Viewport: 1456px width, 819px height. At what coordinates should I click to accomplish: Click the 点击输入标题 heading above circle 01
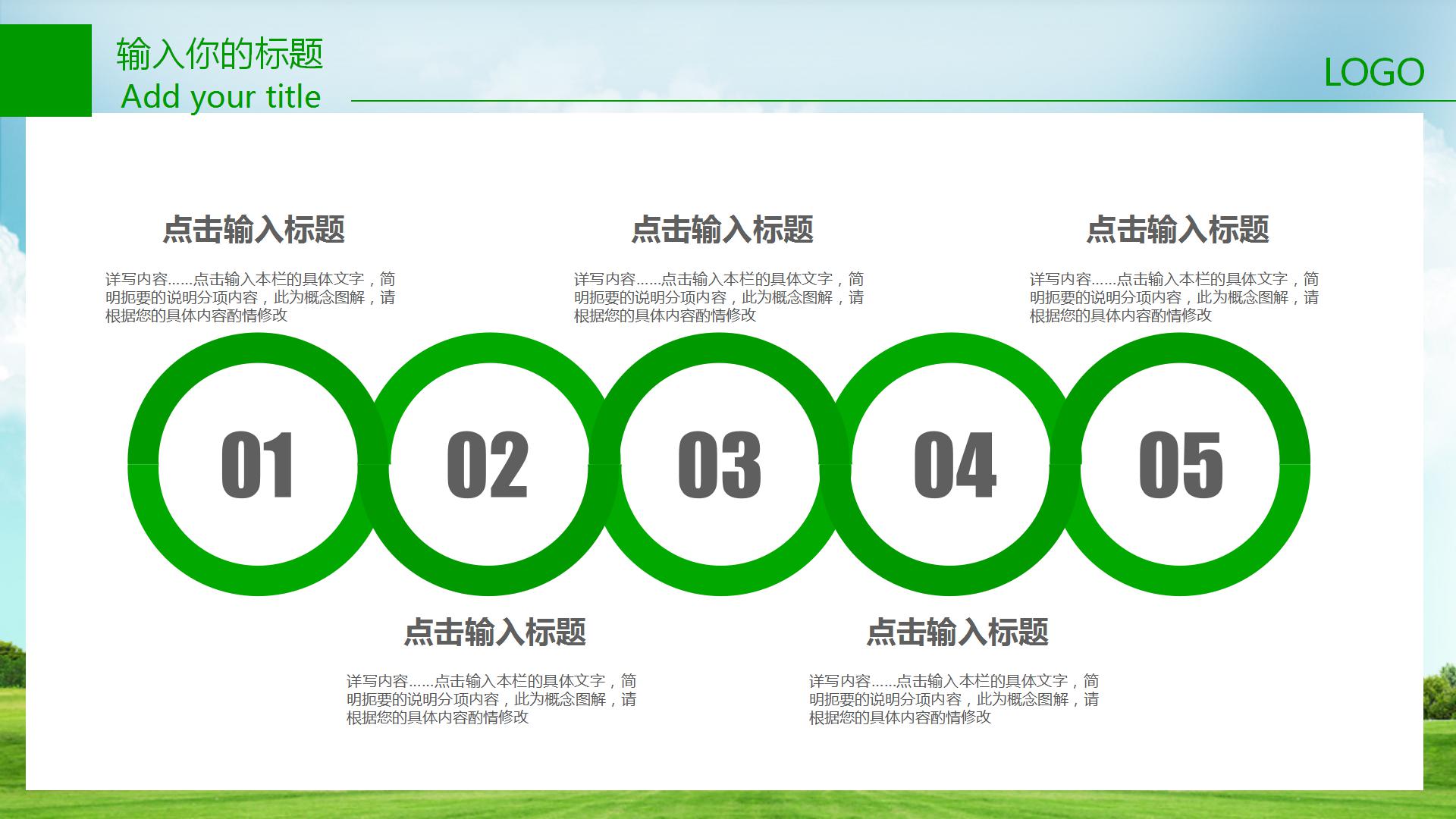click(x=254, y=229)
